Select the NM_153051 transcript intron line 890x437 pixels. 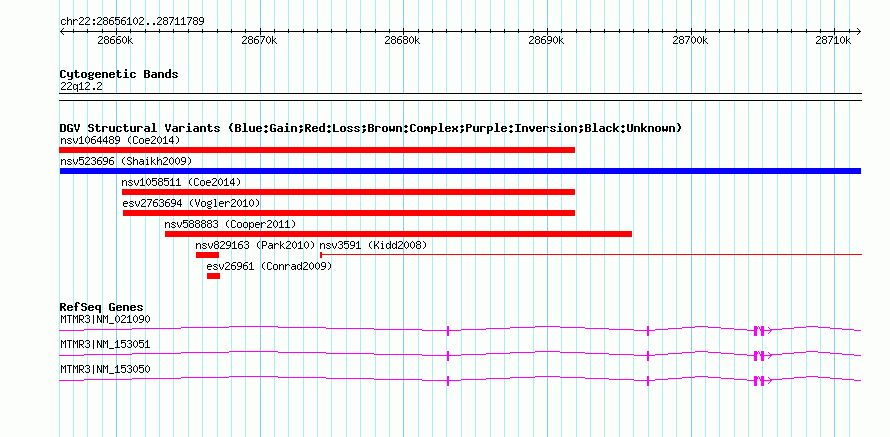tap(460, 354)
